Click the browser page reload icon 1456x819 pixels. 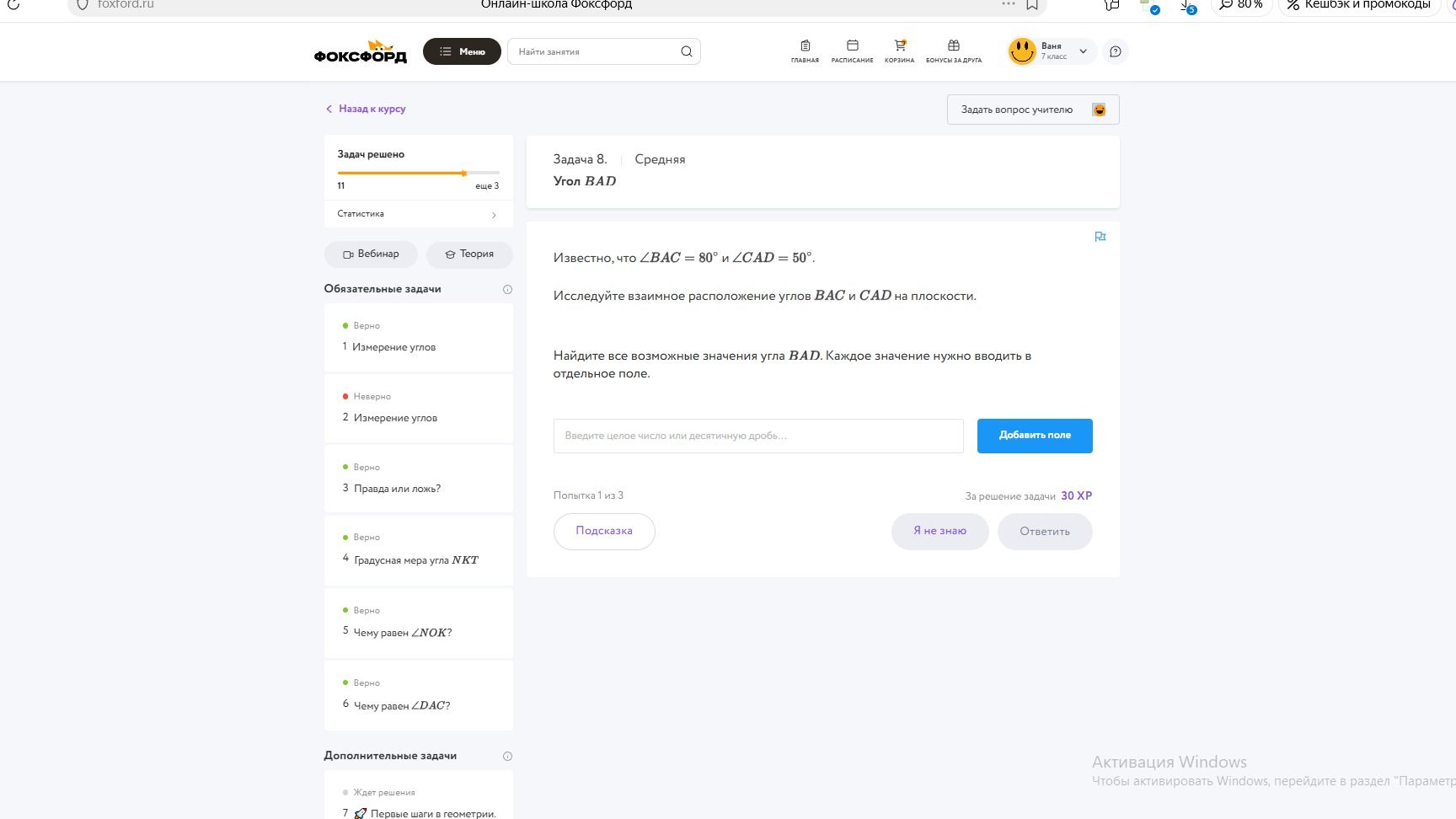point(13,4)
